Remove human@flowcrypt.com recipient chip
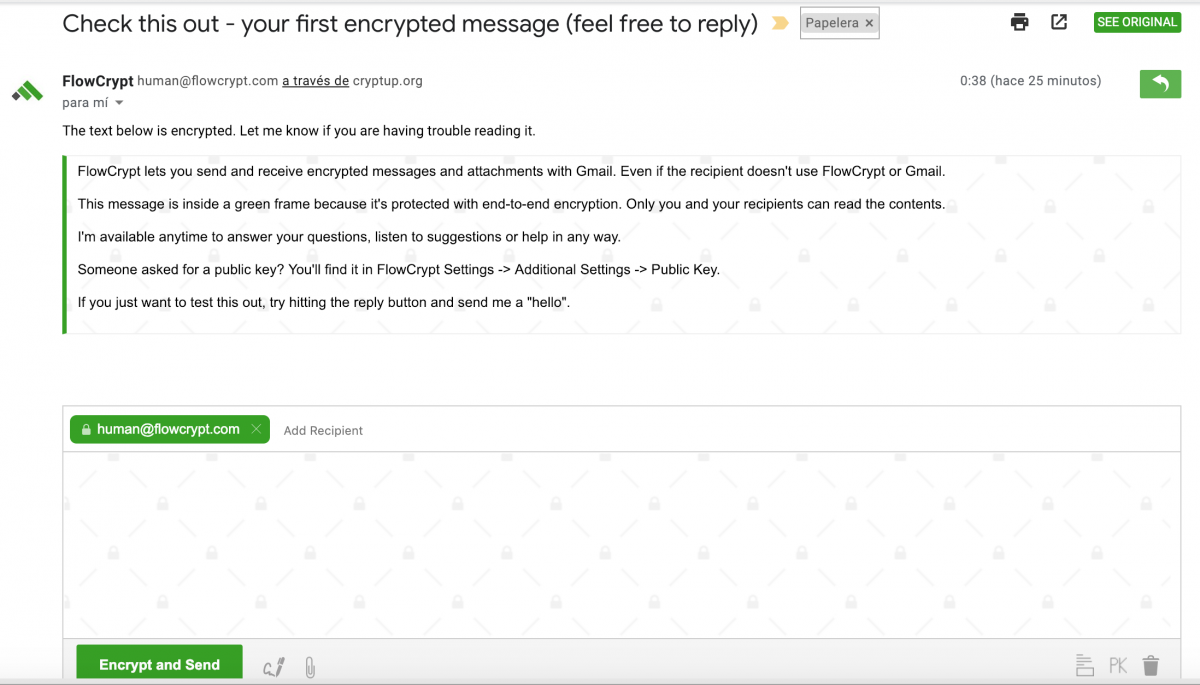This screenshot has height=685, width=1200. pyautogui.click(x=256, y=429)
